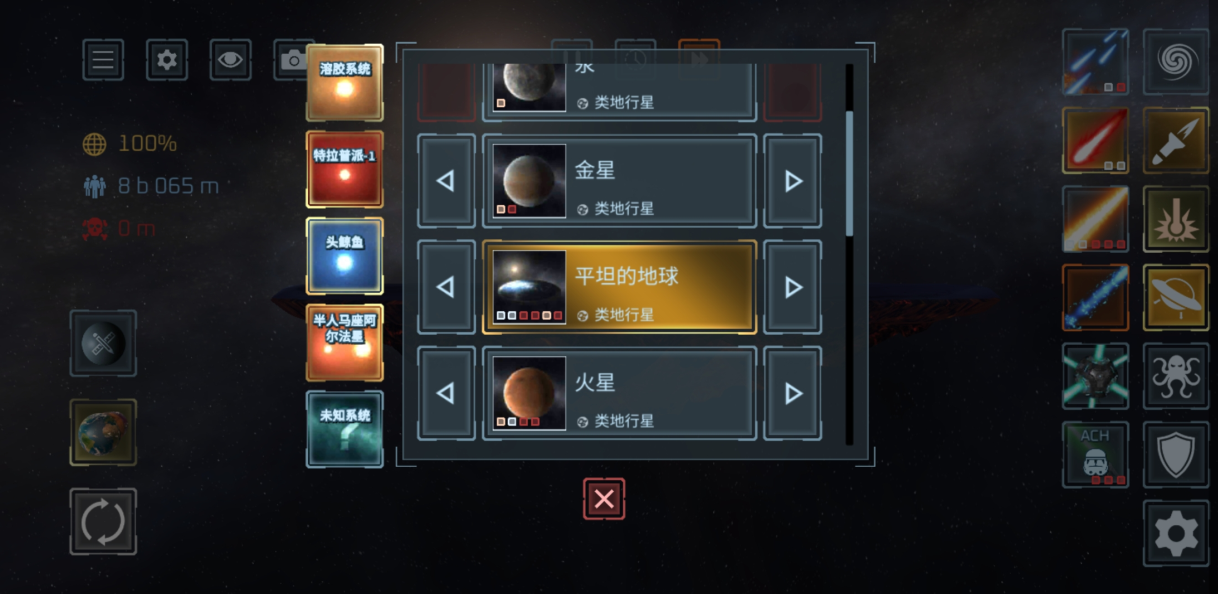Select the octopus monster weapon icon

[1176, 376]
